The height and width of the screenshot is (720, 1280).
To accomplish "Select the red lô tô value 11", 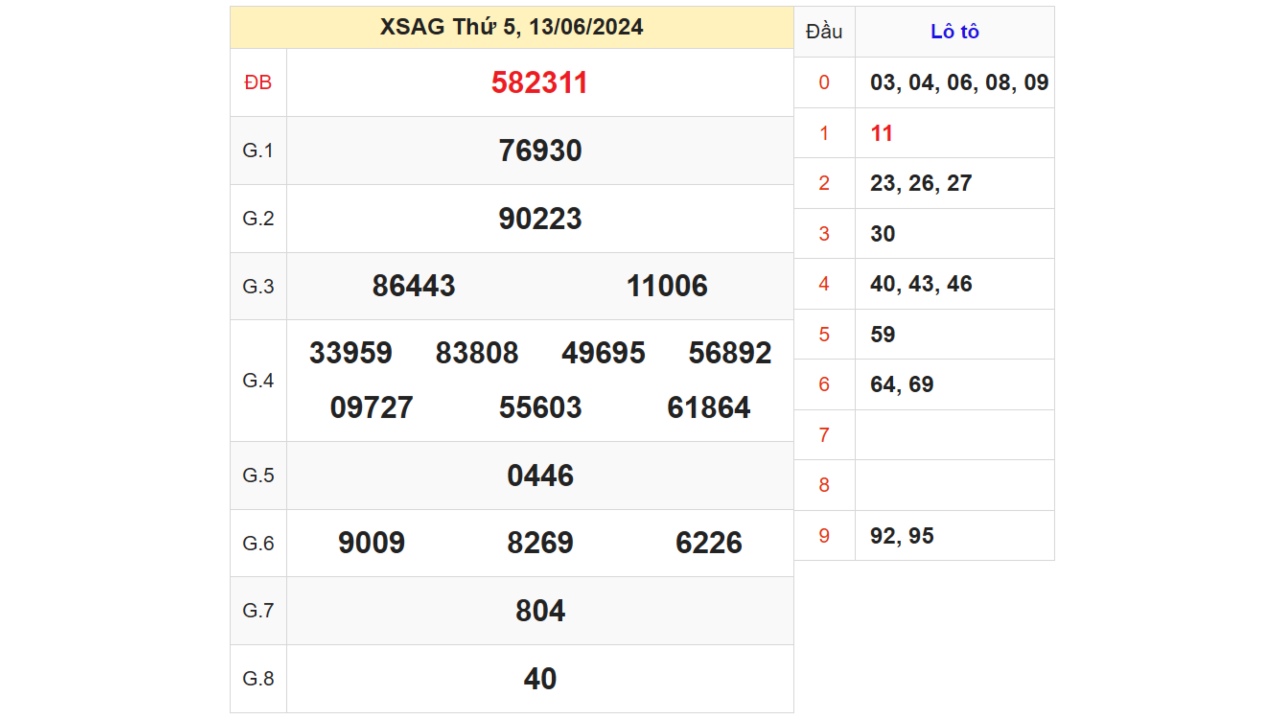I will click(x=882, y=133).
